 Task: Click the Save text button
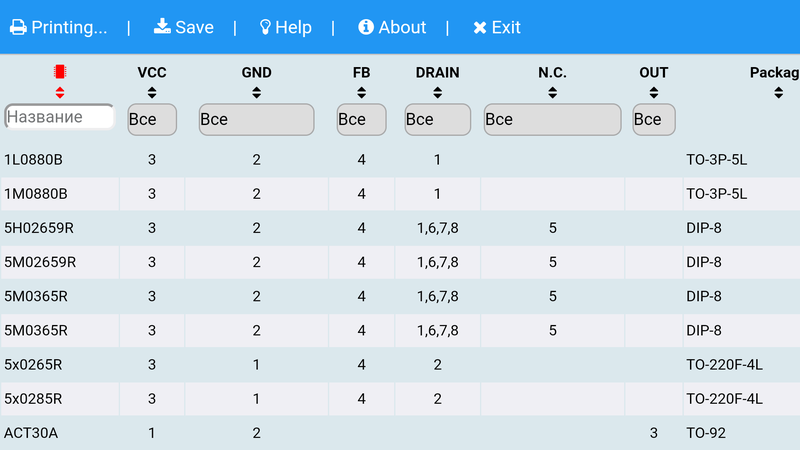194,27
